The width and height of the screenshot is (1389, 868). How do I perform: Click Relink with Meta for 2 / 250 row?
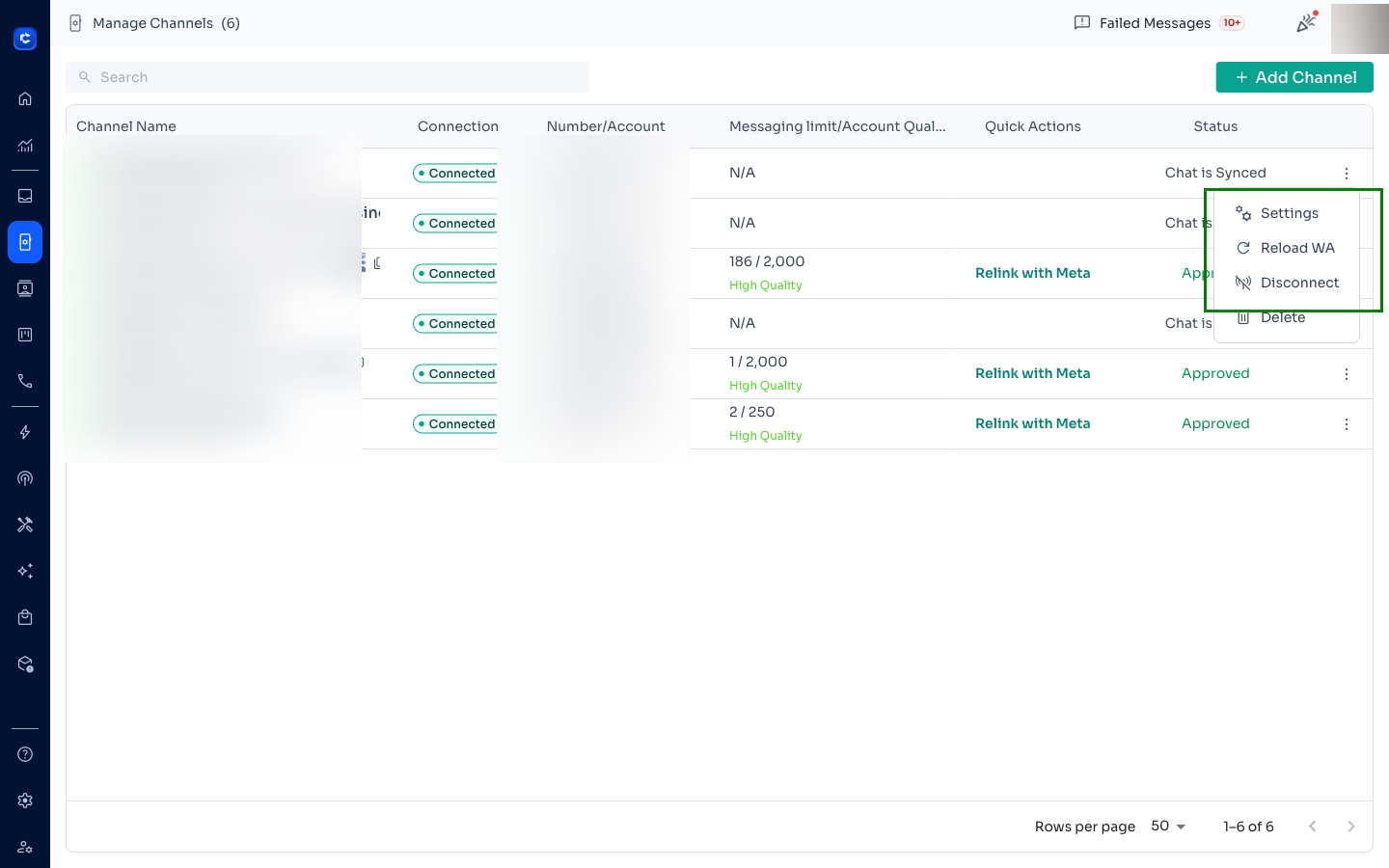pos(1032,423)
